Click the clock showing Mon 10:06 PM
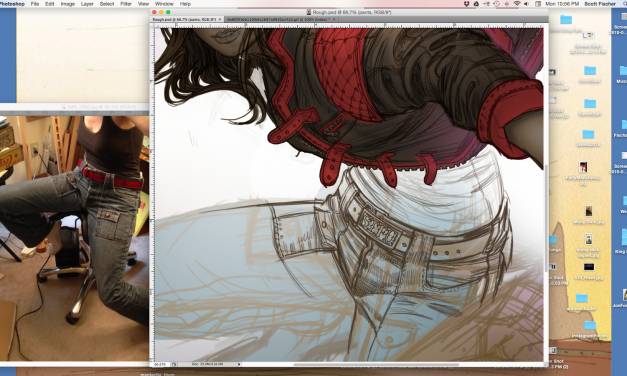627x376 pixels. point(562,4)
